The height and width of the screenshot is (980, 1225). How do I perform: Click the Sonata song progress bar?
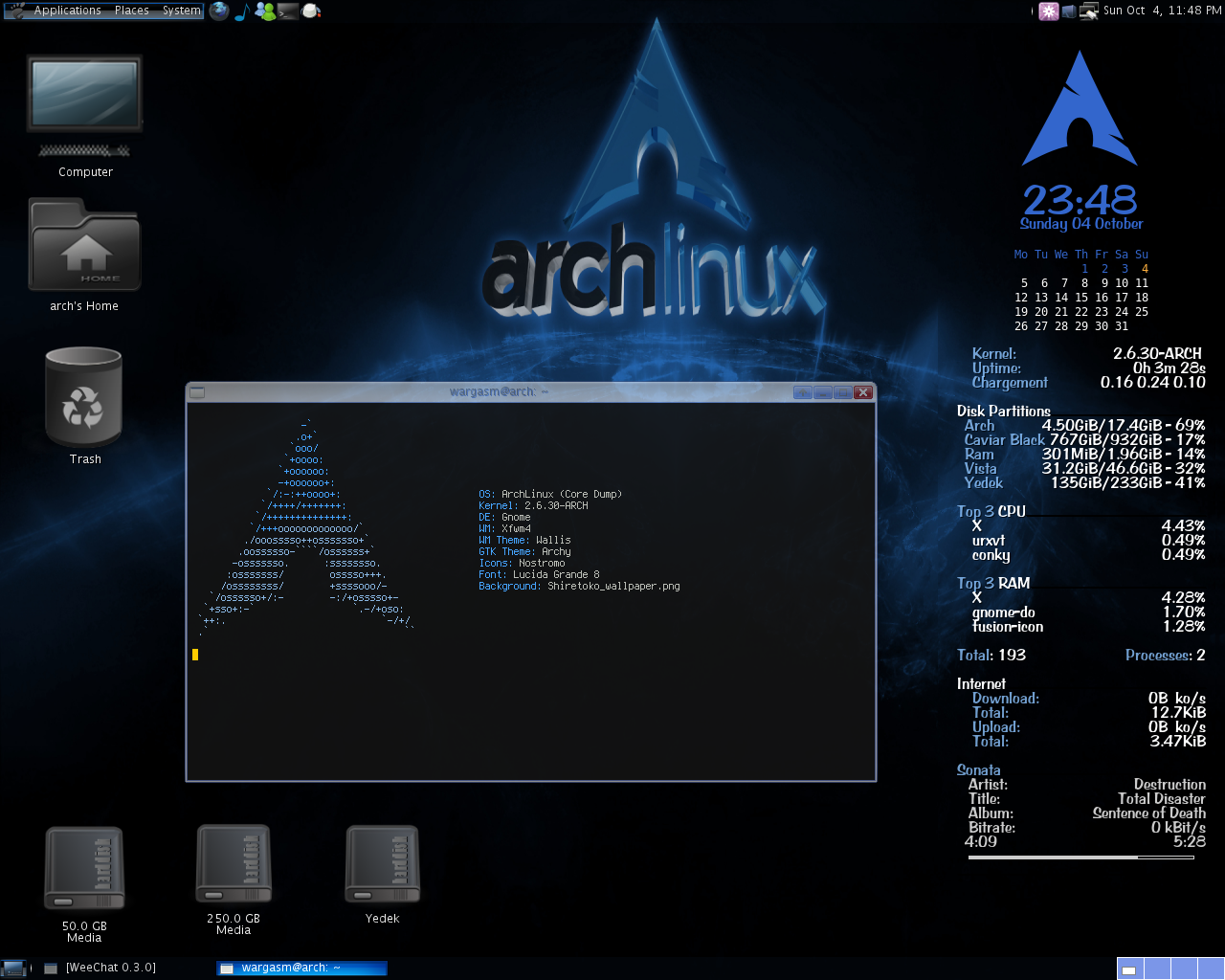coord(1080,857)
